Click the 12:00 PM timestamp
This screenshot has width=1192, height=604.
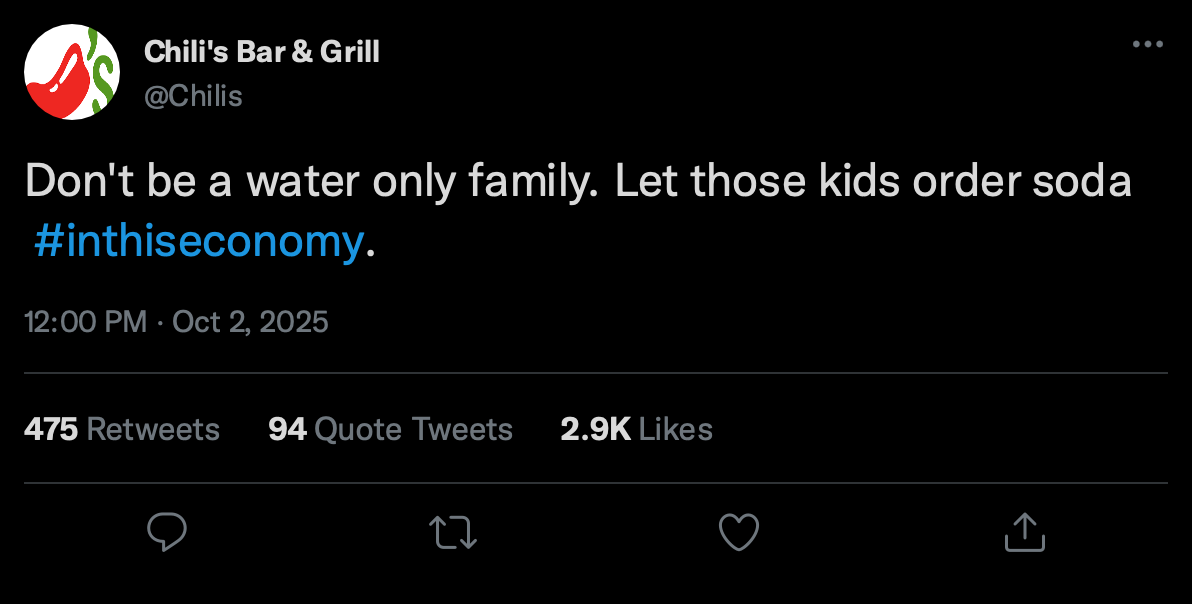[85, 322]
